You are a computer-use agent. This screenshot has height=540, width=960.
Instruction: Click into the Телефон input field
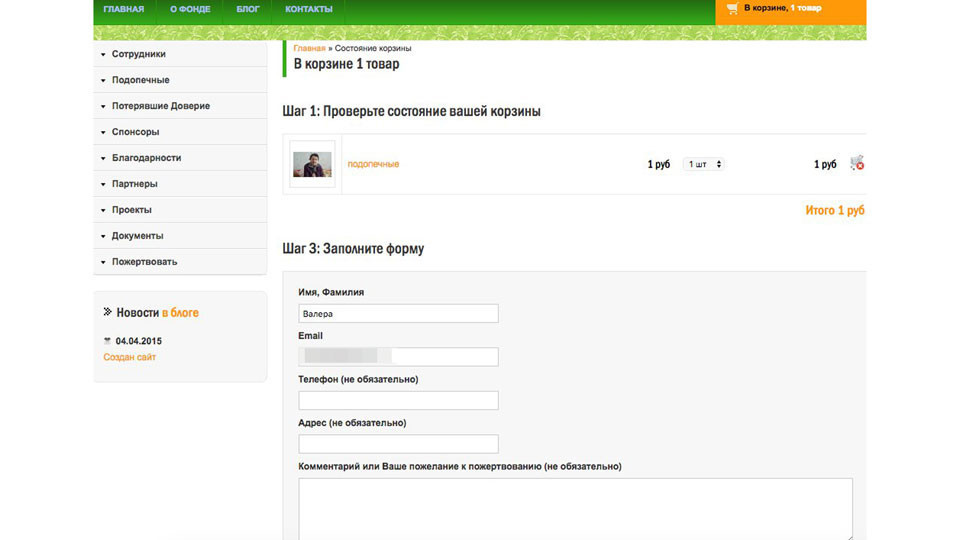tap(399, 400)
